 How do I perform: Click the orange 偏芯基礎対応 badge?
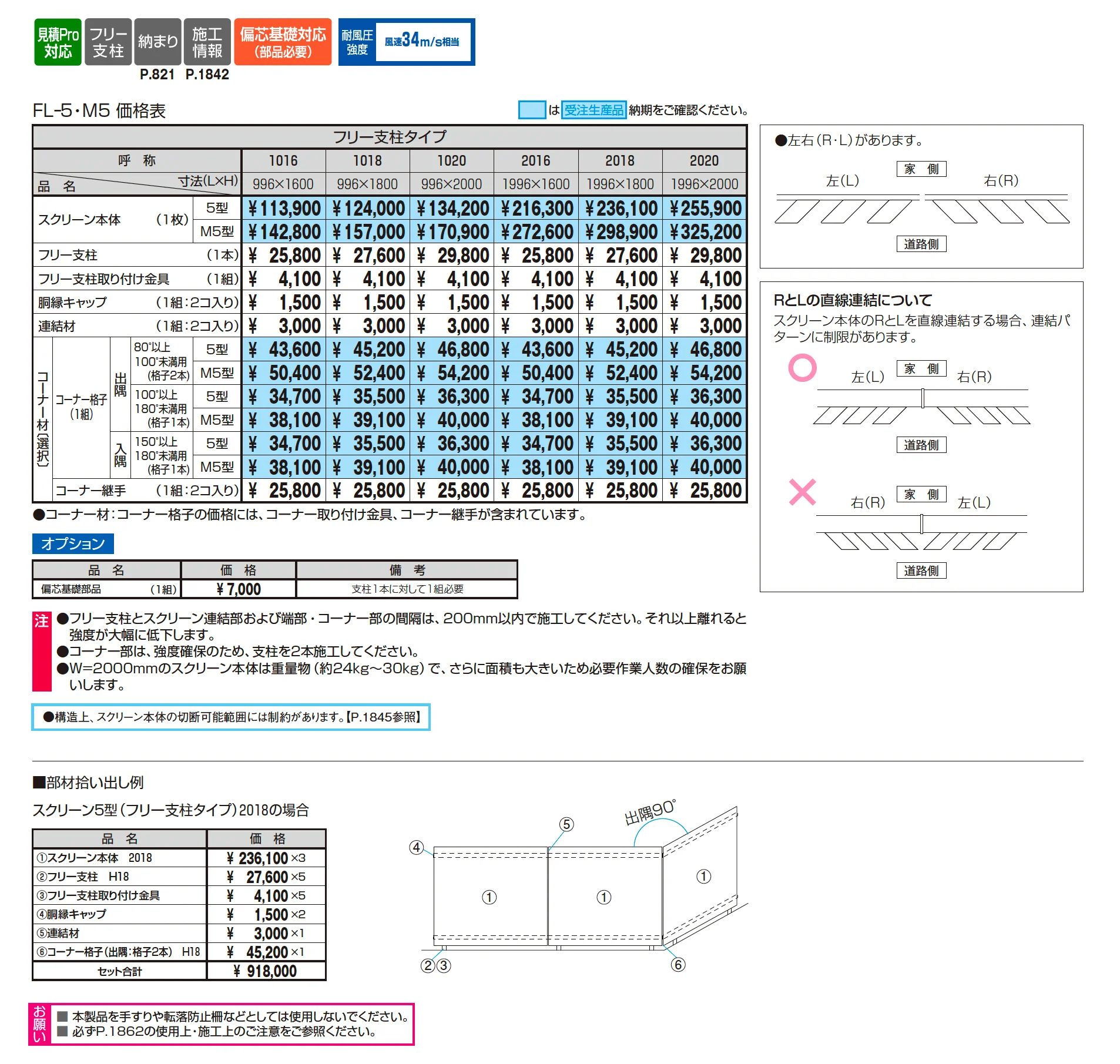pyautogui.click(x=283, y=42)
